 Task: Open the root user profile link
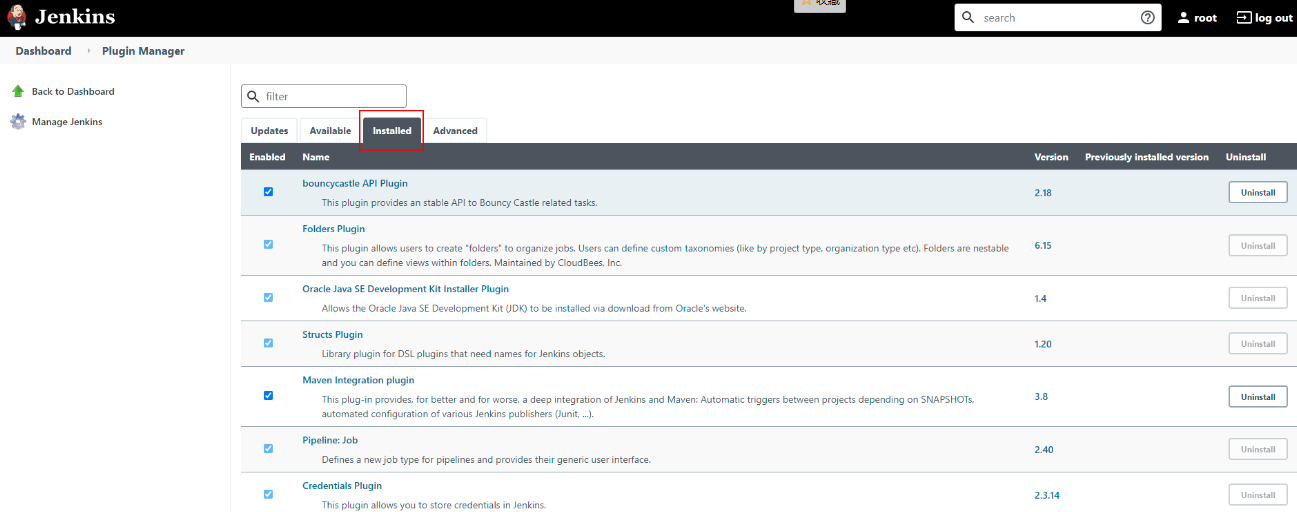1196,18
